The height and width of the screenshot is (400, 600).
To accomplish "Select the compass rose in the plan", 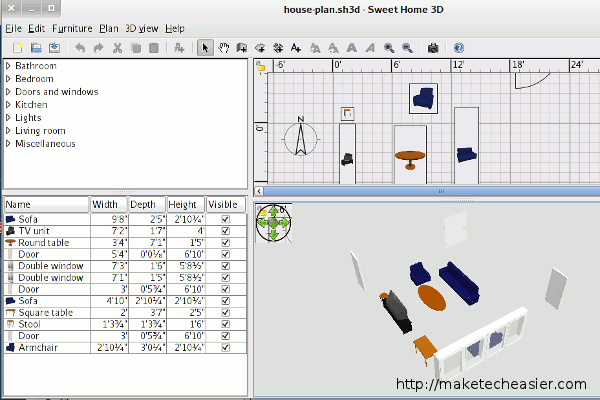I will coord(301,139).
